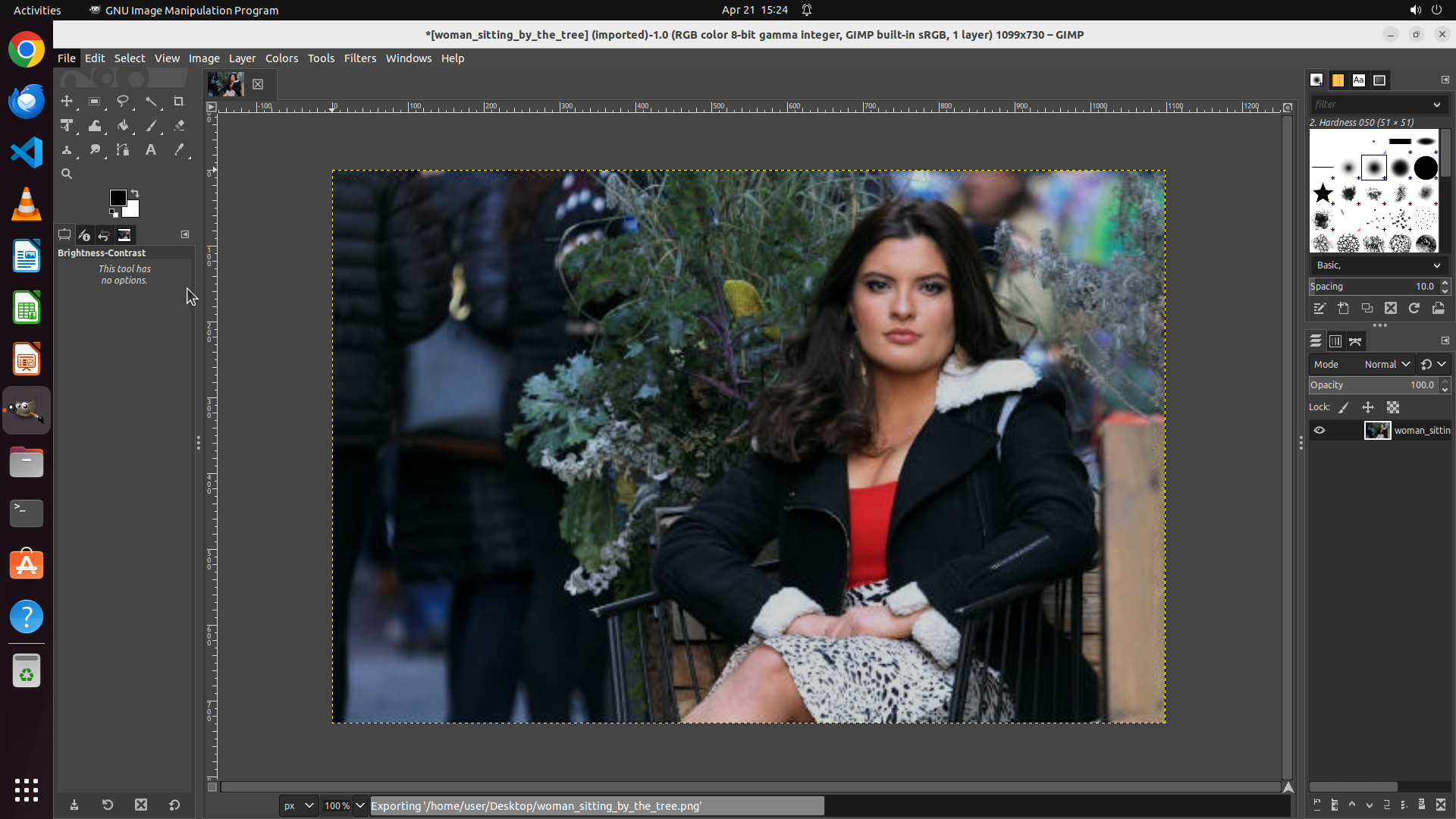Select the Crop tool
Screen dimensions: 1456x819
pyautogui.click(x=179, y=102)
